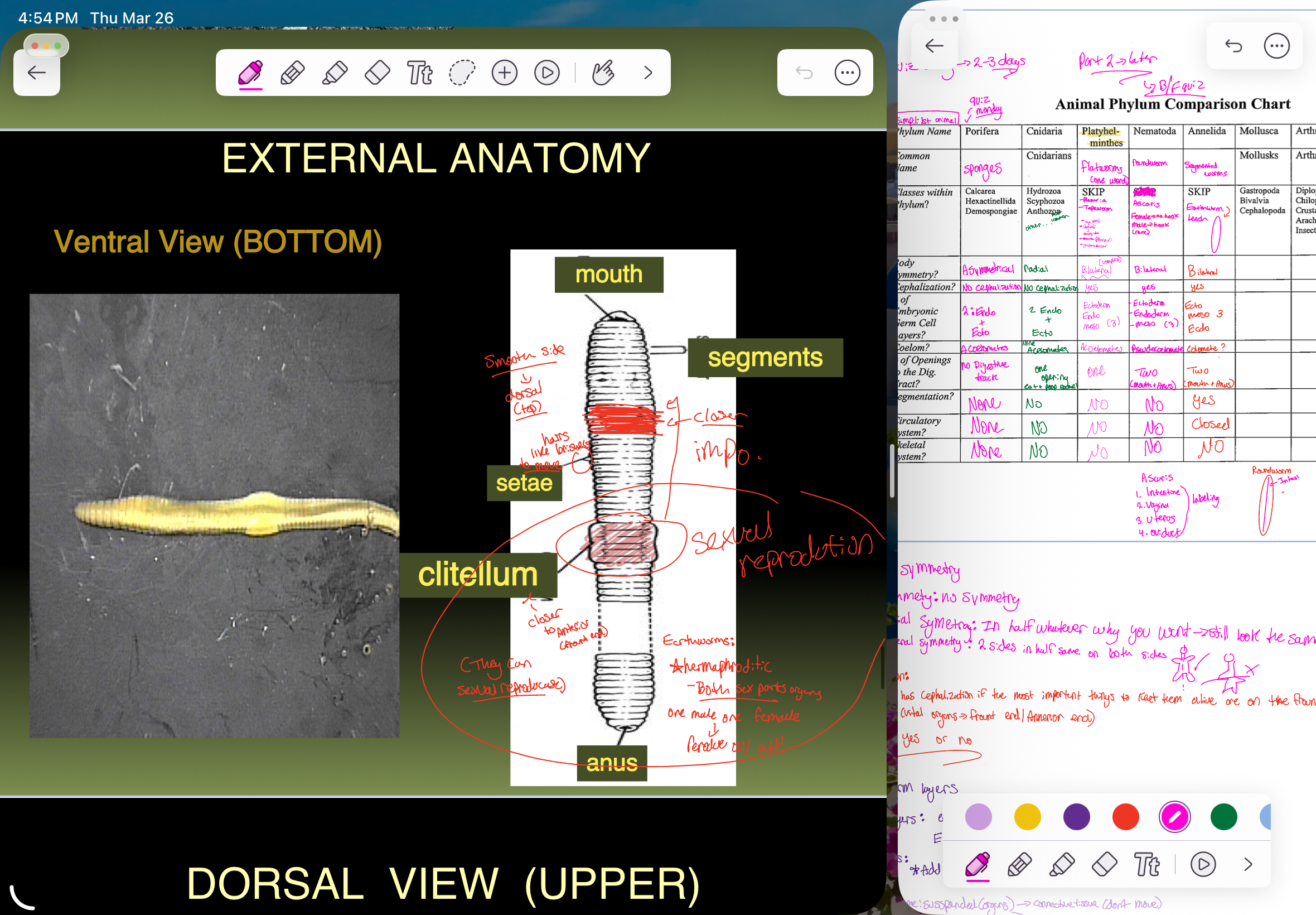Start audio playback in left toolbar
Image resolution: width=1316 pixels, height=915 pixels.
[x=546, y=73]
